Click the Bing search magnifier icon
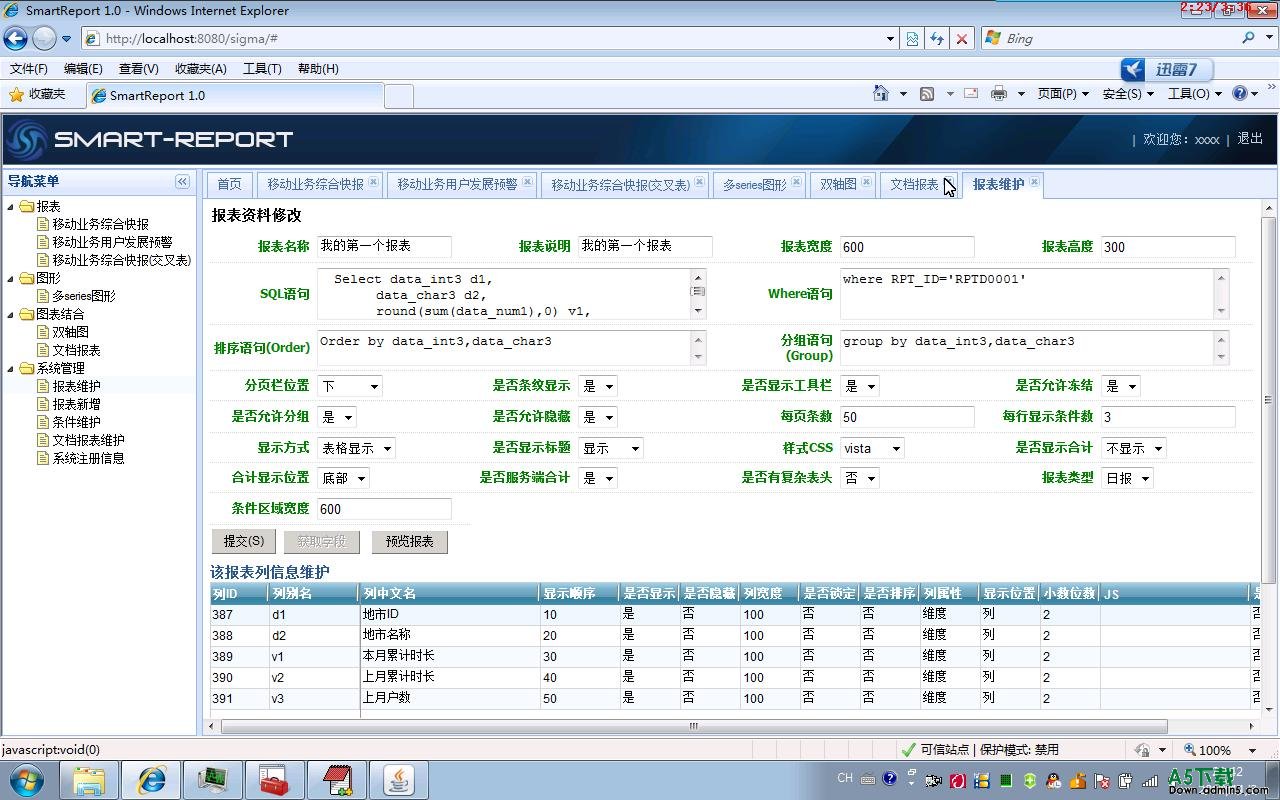The image size is (1280, 800). click(1249, 38)
